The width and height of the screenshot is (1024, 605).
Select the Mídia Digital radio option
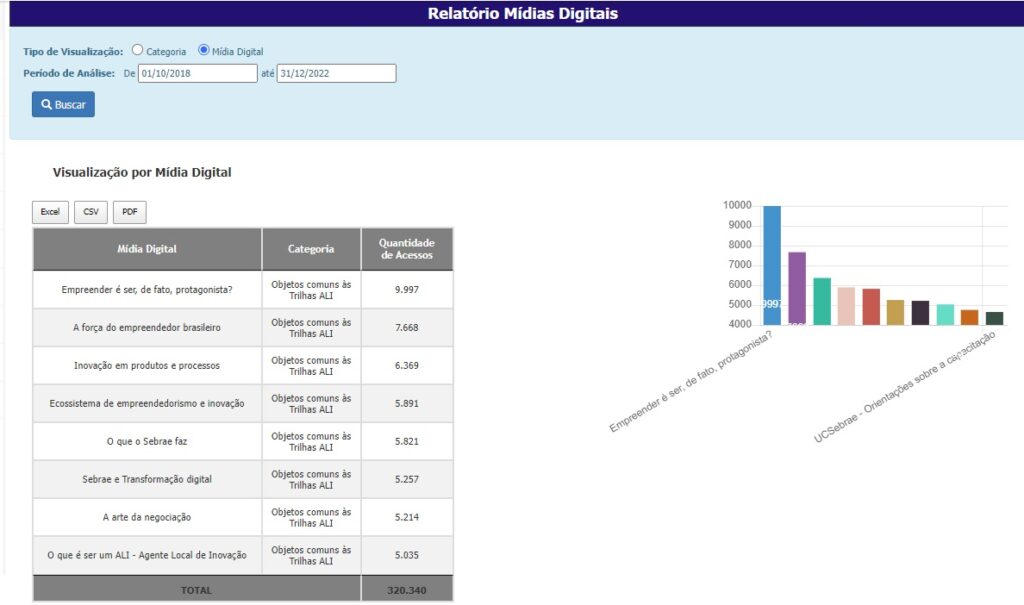pos(204,50)
